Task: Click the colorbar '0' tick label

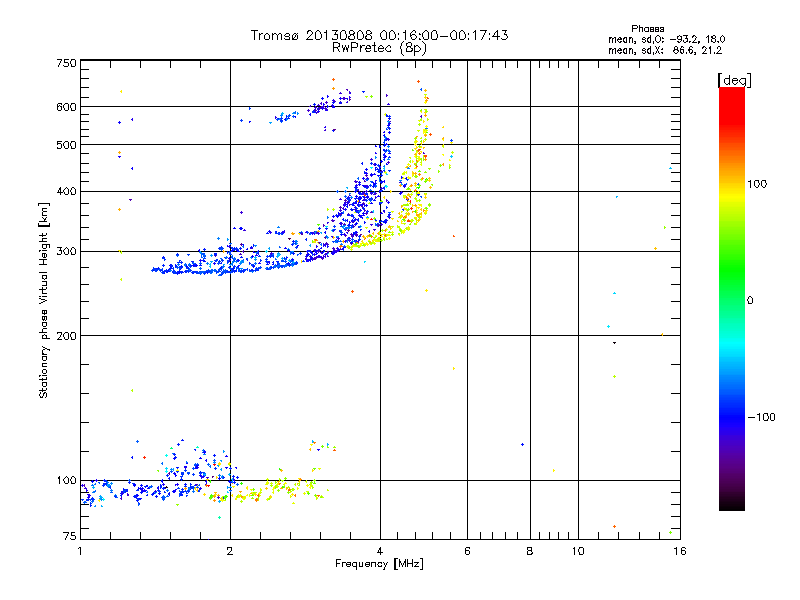Action: click(x=749, y=300)
